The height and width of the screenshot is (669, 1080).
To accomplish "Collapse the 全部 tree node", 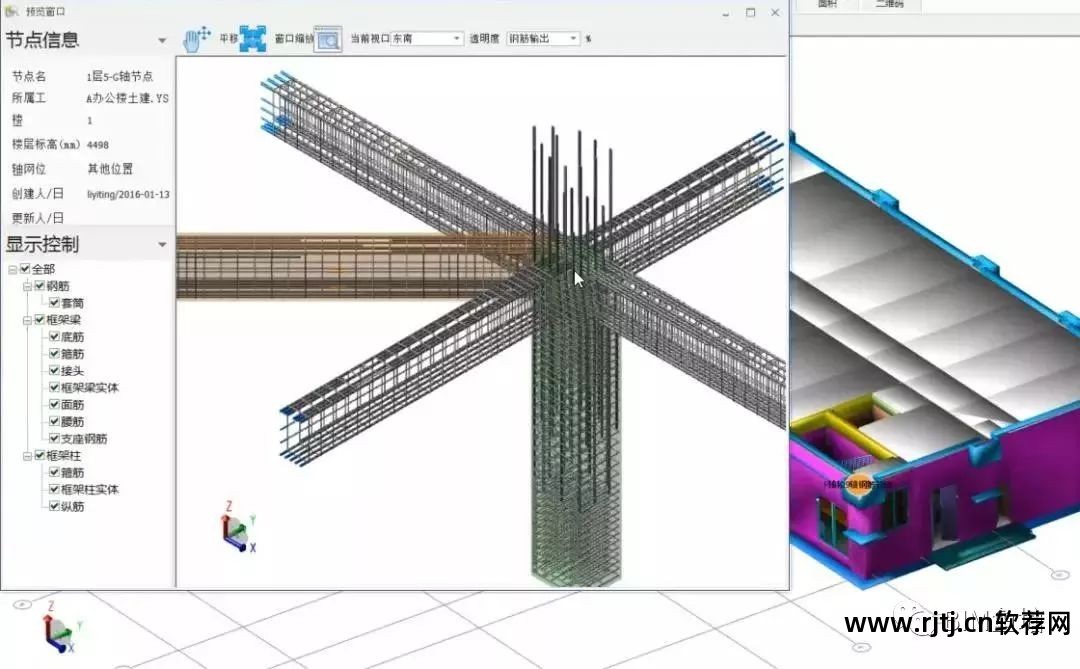I will click(x=12, y=269).
